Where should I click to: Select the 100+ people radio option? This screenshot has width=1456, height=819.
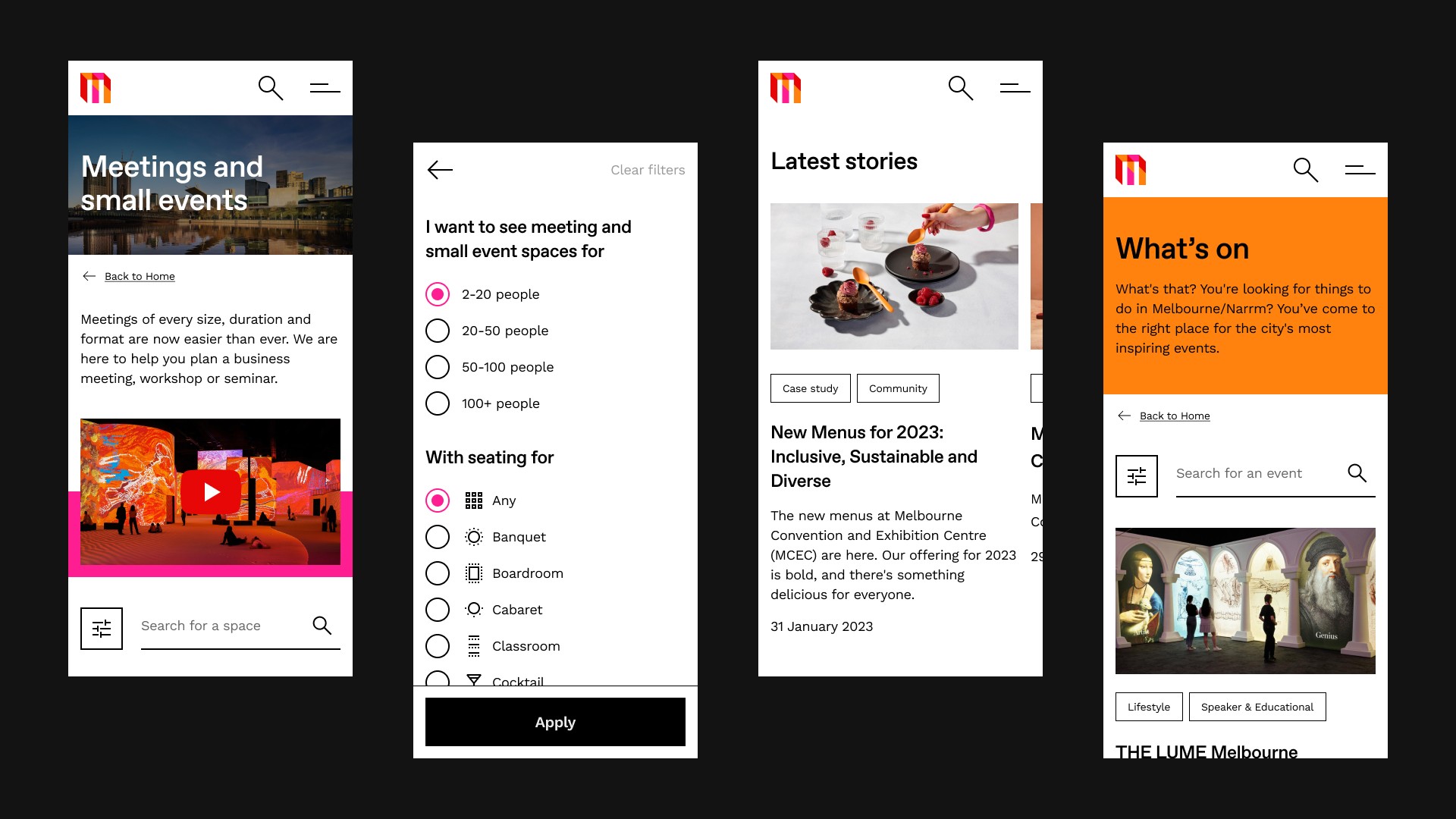click(x=438, y=403)
